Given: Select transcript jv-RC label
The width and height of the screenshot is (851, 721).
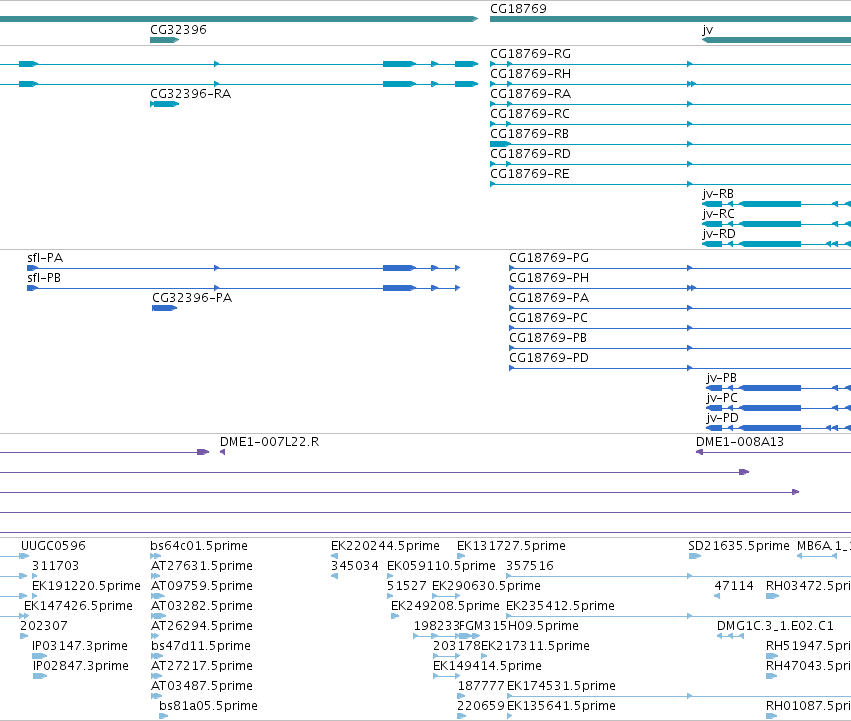Looking at the screenshot, I should 718,214.
